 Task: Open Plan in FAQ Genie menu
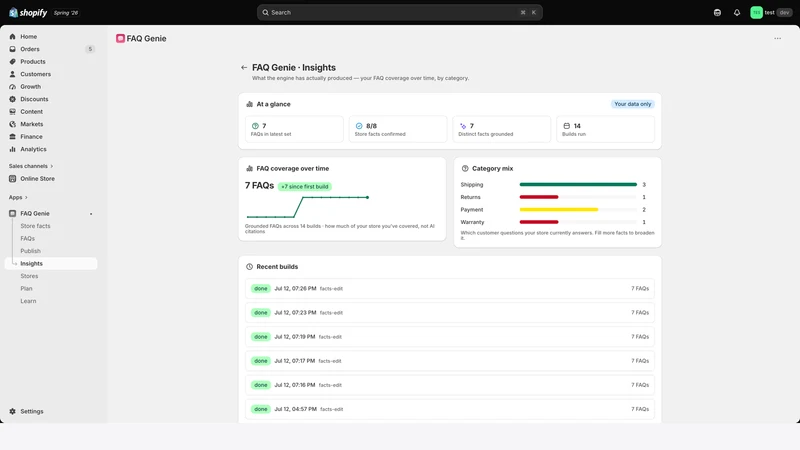pyautogui.click(x=26, y=289)
